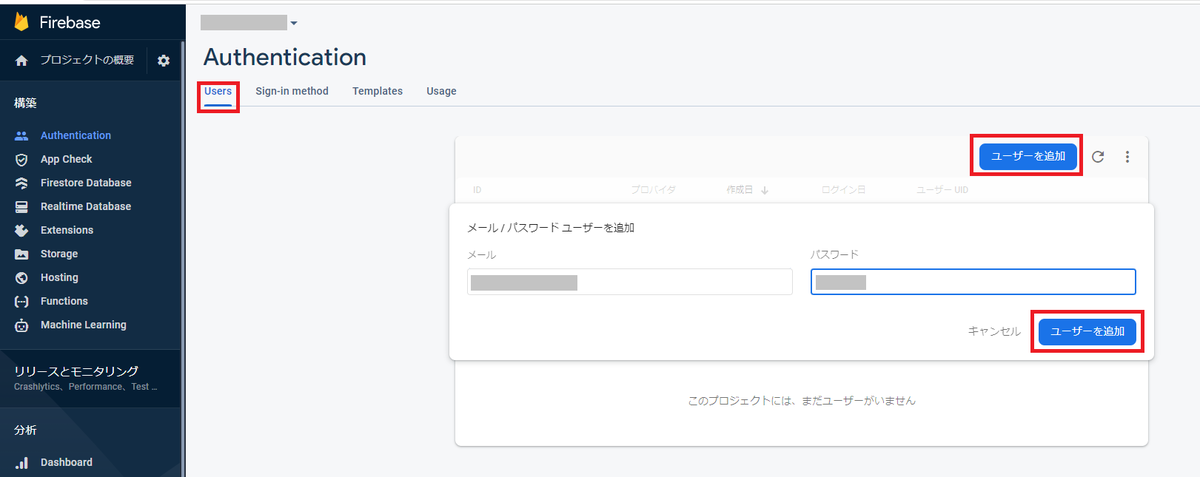
Task: Click the Authentication page title
Action: pos(285,57)
